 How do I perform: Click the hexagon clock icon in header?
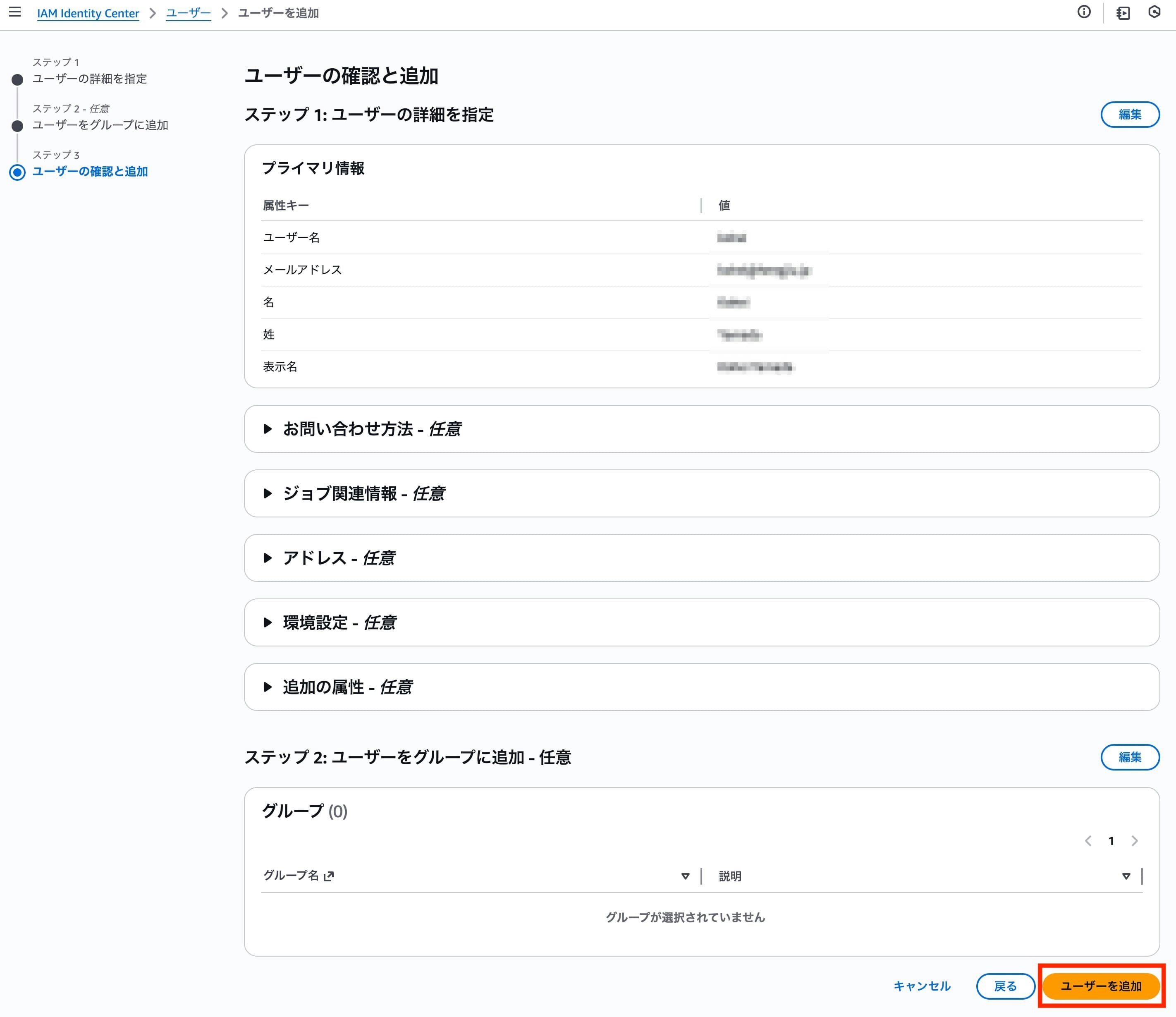tap(1154, 12)
